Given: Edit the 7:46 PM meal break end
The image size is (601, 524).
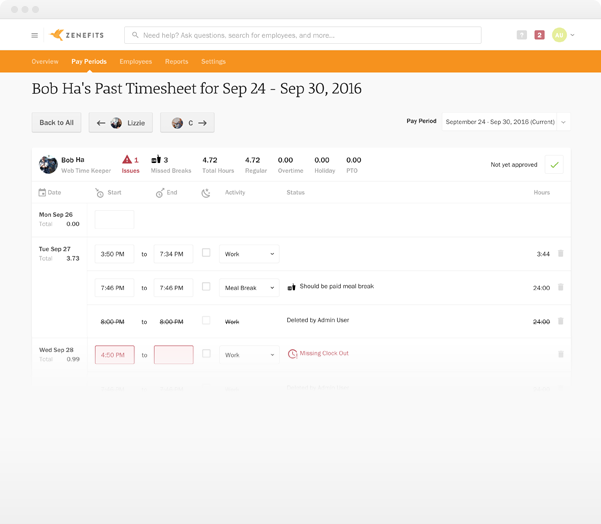Looking at the screenshot, I should [x=173, y=287].
